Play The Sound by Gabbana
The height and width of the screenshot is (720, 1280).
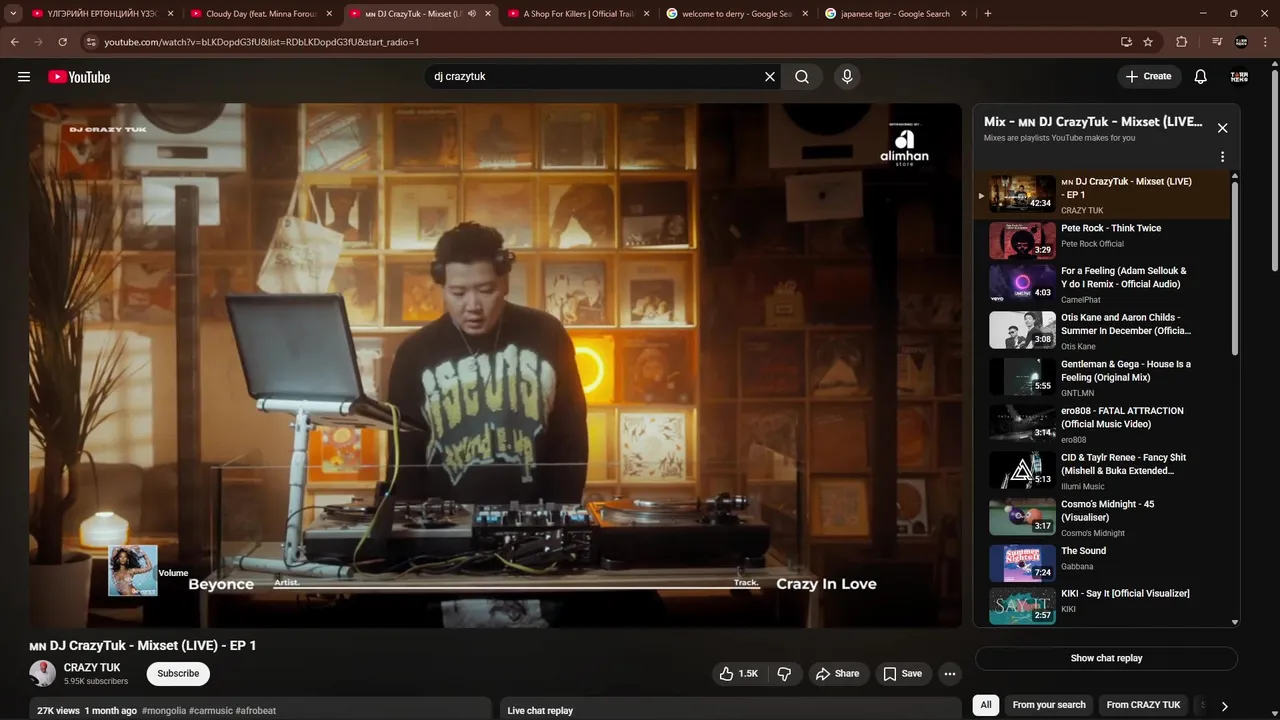coord(1102,564)
